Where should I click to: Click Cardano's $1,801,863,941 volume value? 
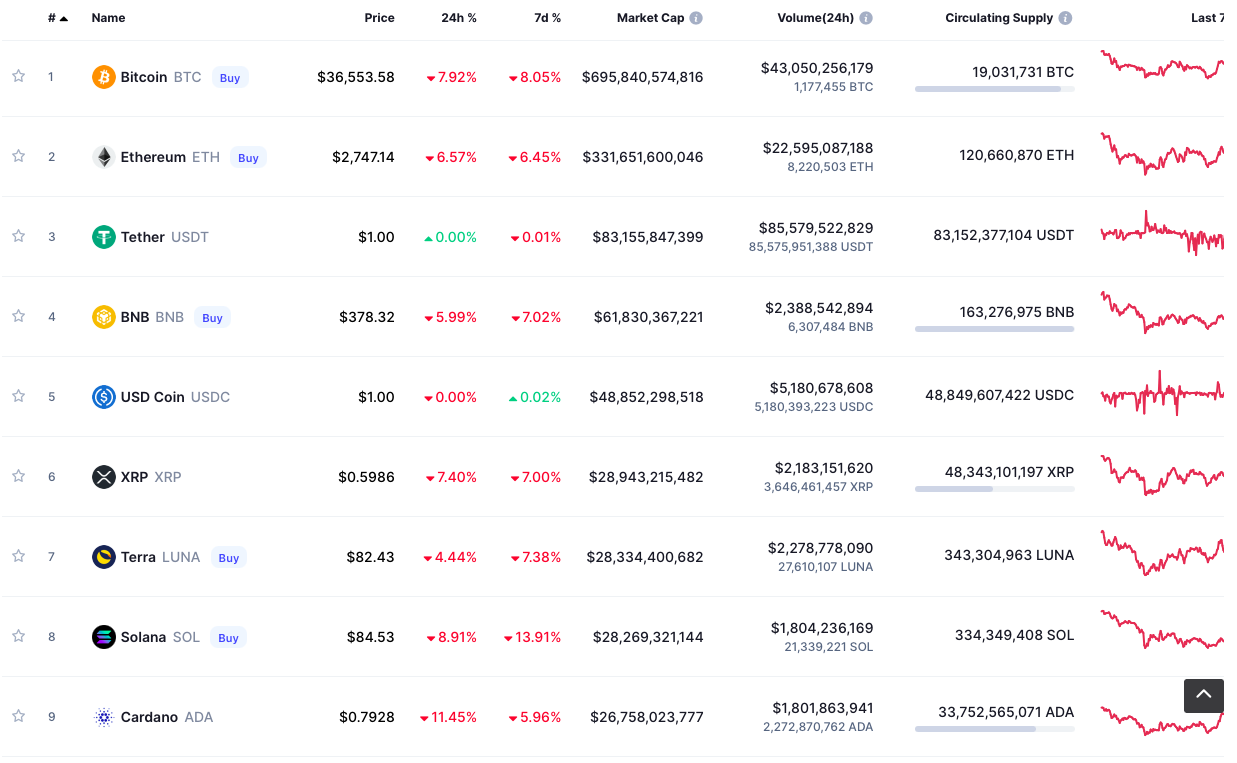pyautogui.click(x=823, y=708)
